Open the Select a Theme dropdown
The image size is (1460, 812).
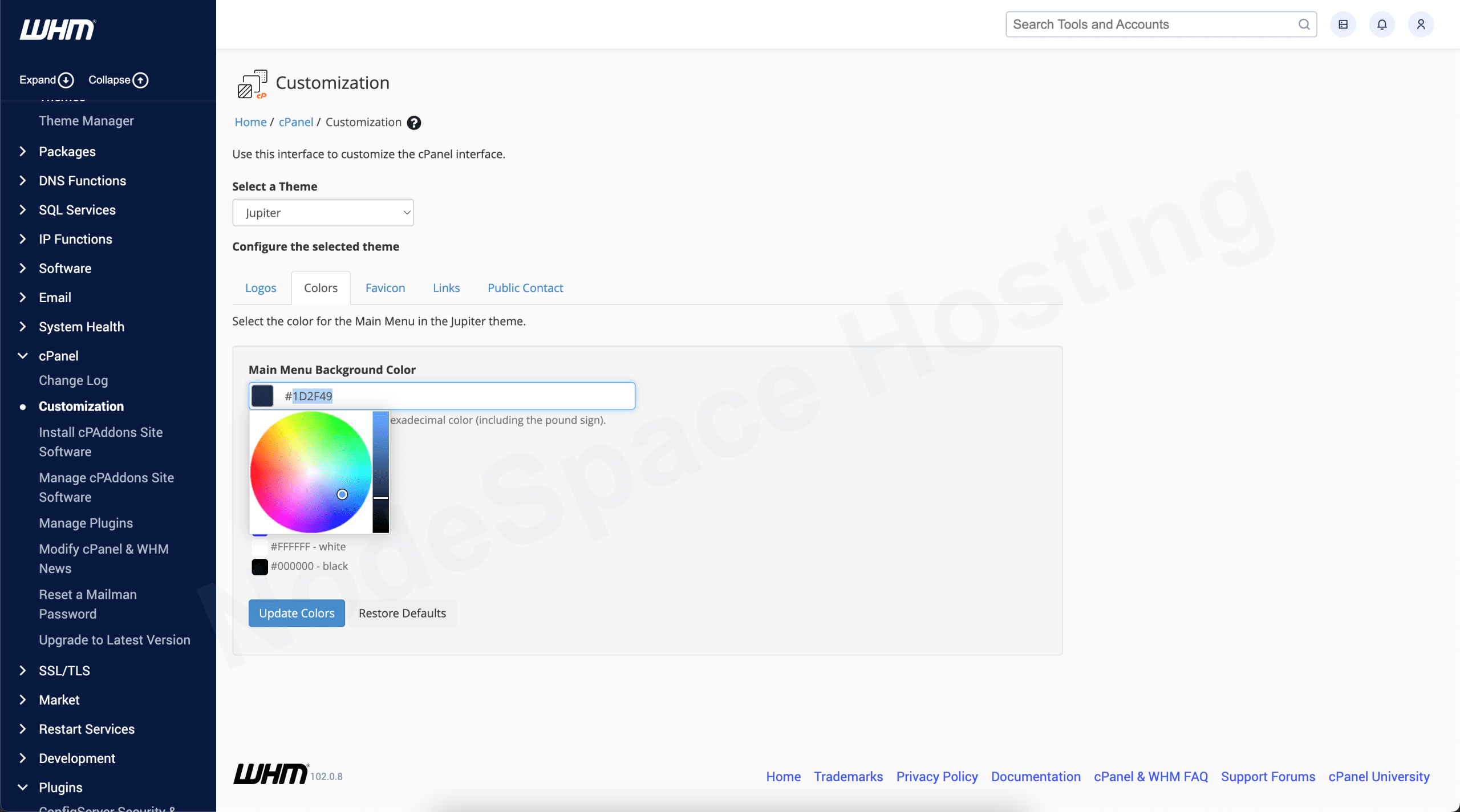(x=323, y=213)
